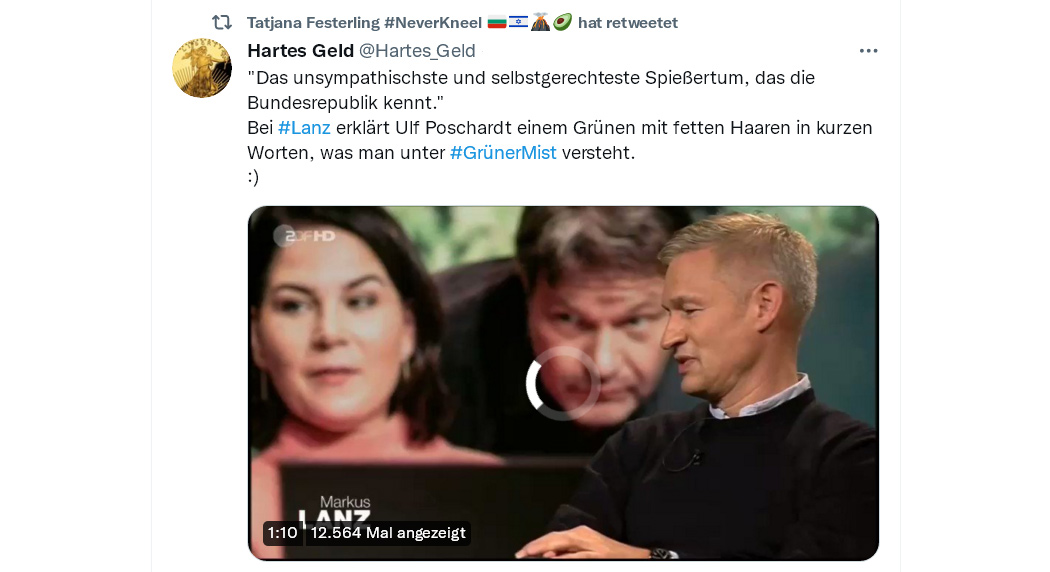The width and height of the screenshot is (1050, 572).
Task: Click the Hartes Geld display name
Action: (x=301, y=51)
